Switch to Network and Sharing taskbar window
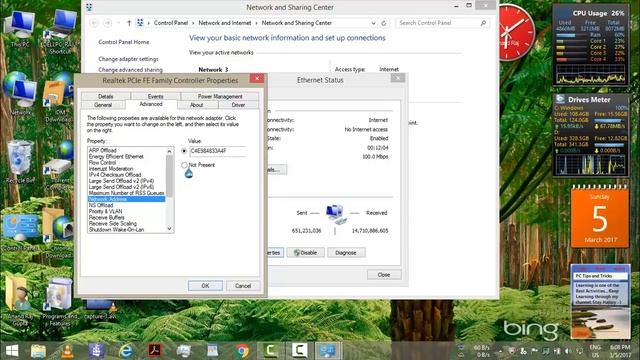The height and width of the screenshot is (360, 640). click(x=328, y=350)
